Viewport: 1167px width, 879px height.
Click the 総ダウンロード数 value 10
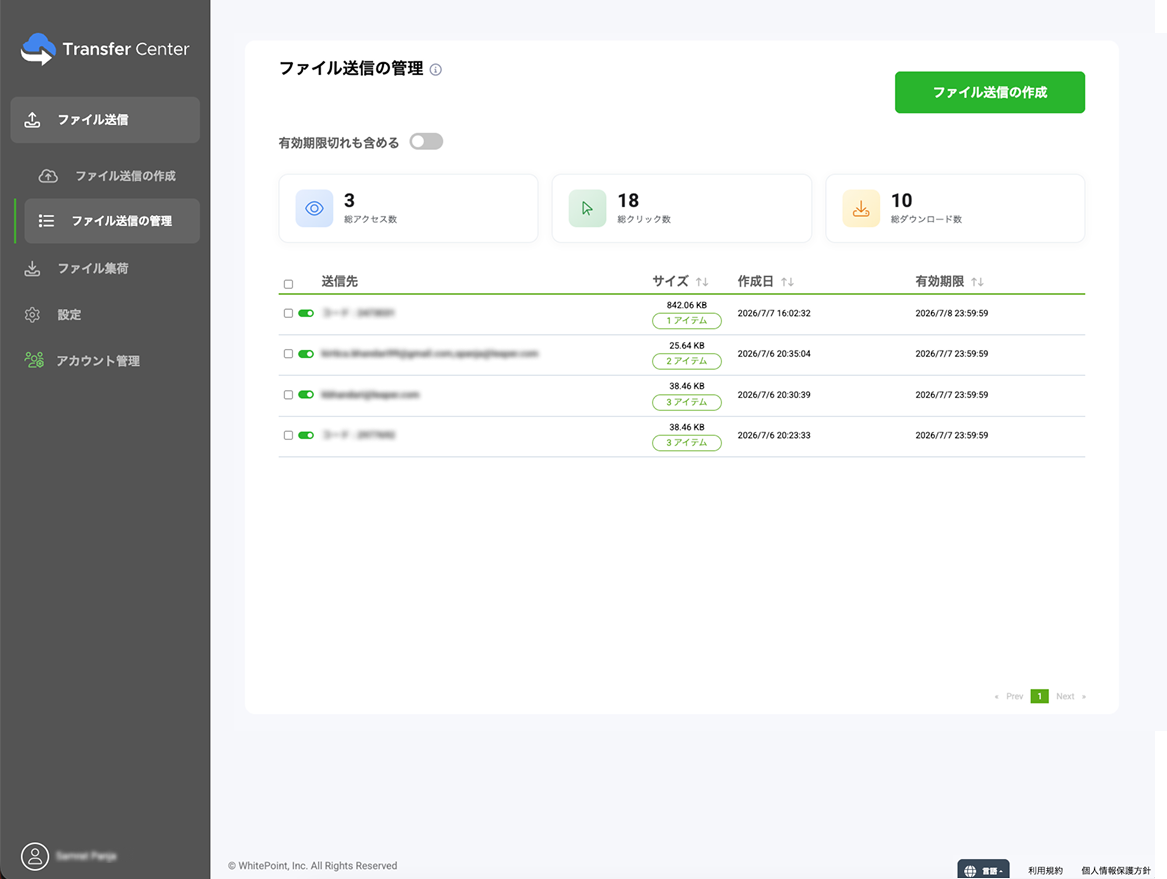901,200
